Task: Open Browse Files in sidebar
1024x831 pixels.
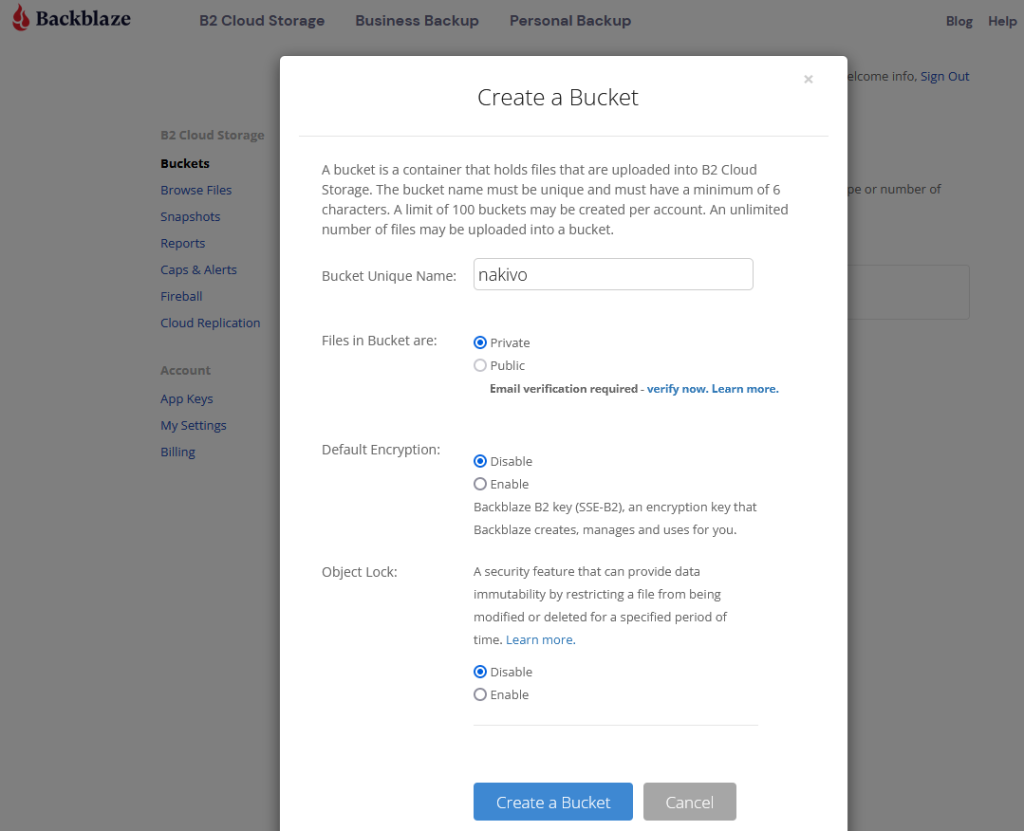Action: pyautogui.click(x=196, y=190)
